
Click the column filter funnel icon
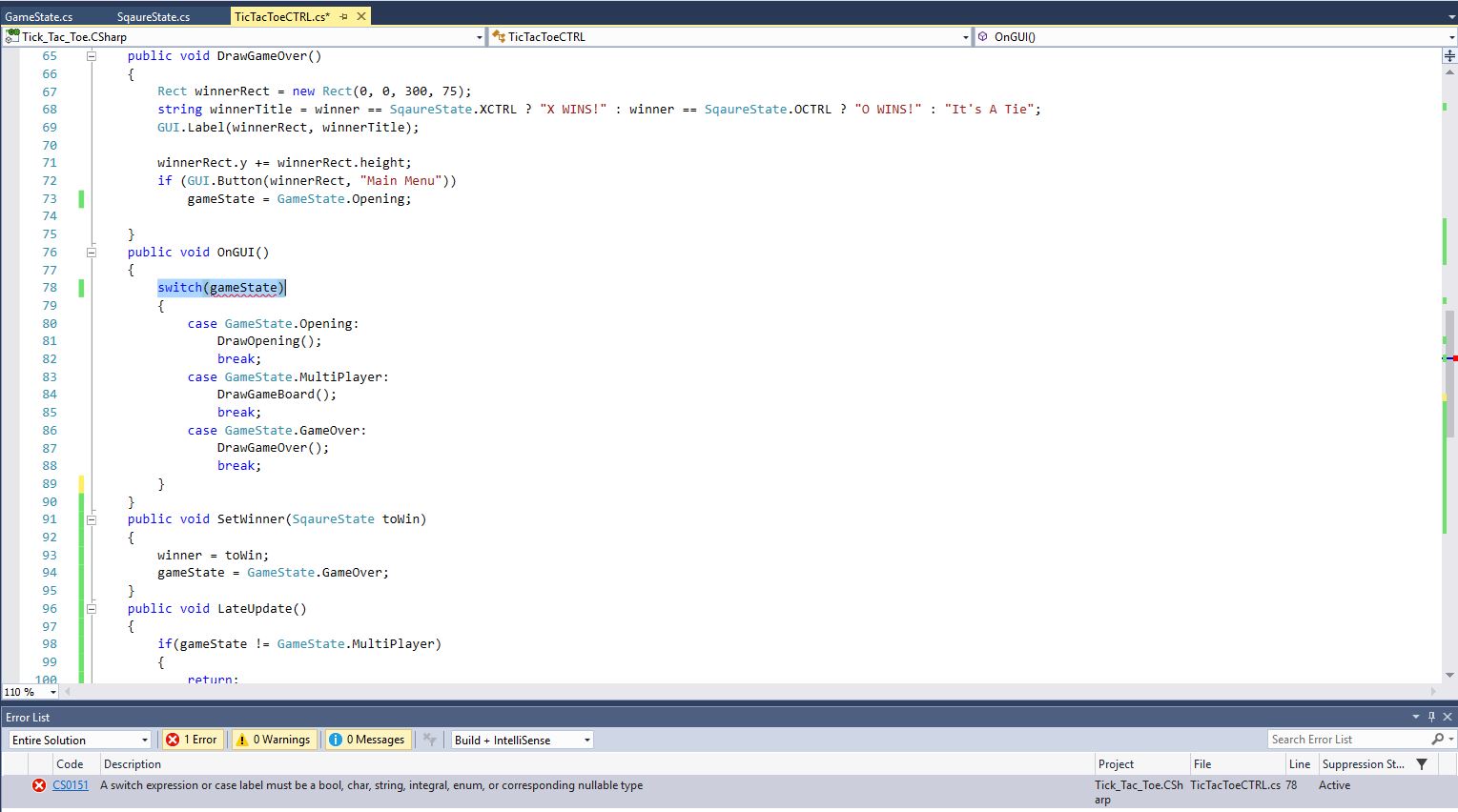(1422, 763)
